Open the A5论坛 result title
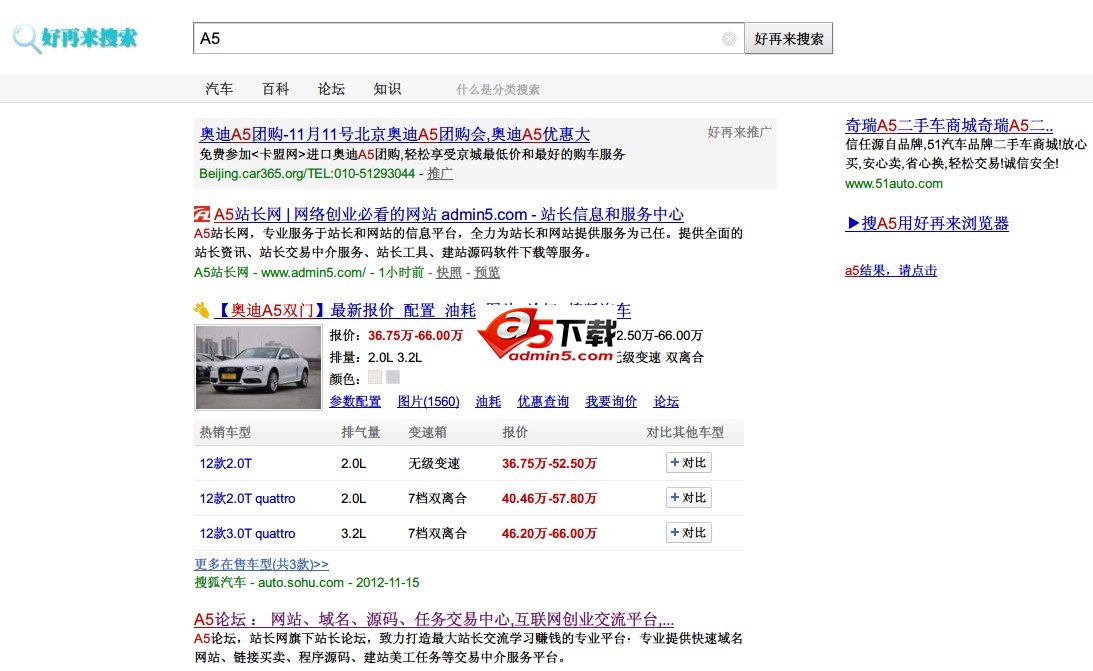The height and width of the screenshot is (671, 1093). [434, 619]
